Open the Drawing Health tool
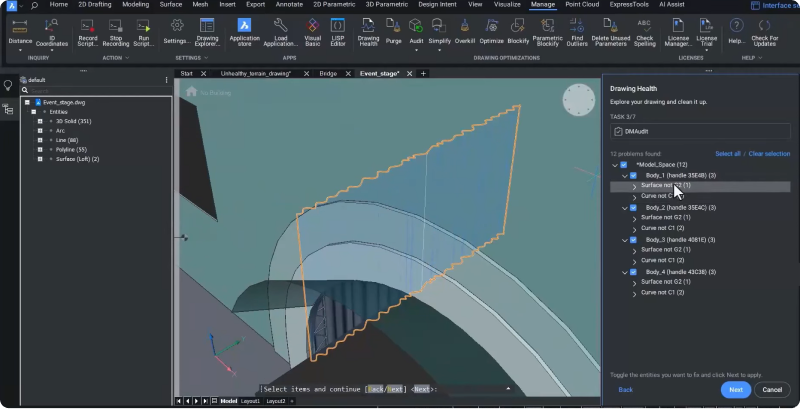Image resolution: width=800 pixels, height=409 pixels. click(368, 29)
